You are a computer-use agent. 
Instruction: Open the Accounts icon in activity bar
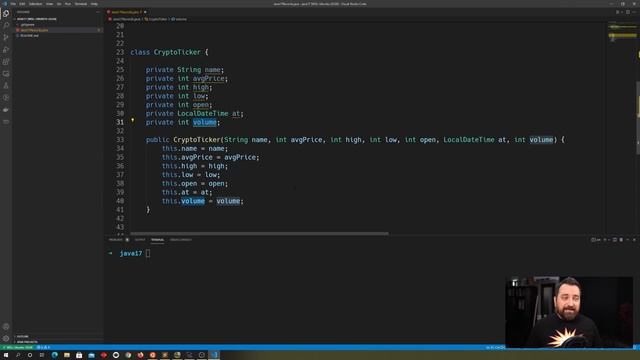coord(6,327)
